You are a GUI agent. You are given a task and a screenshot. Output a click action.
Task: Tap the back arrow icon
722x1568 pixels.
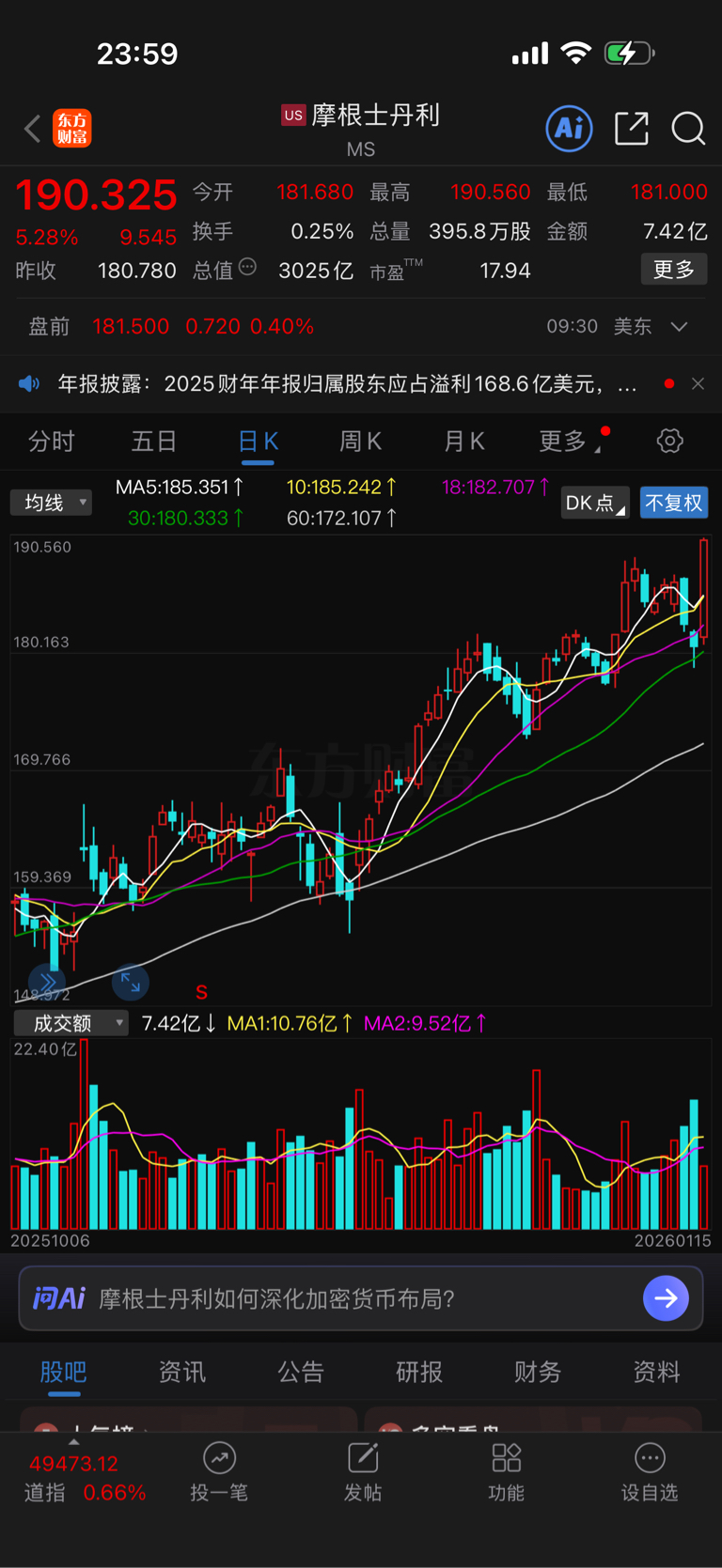33,129
